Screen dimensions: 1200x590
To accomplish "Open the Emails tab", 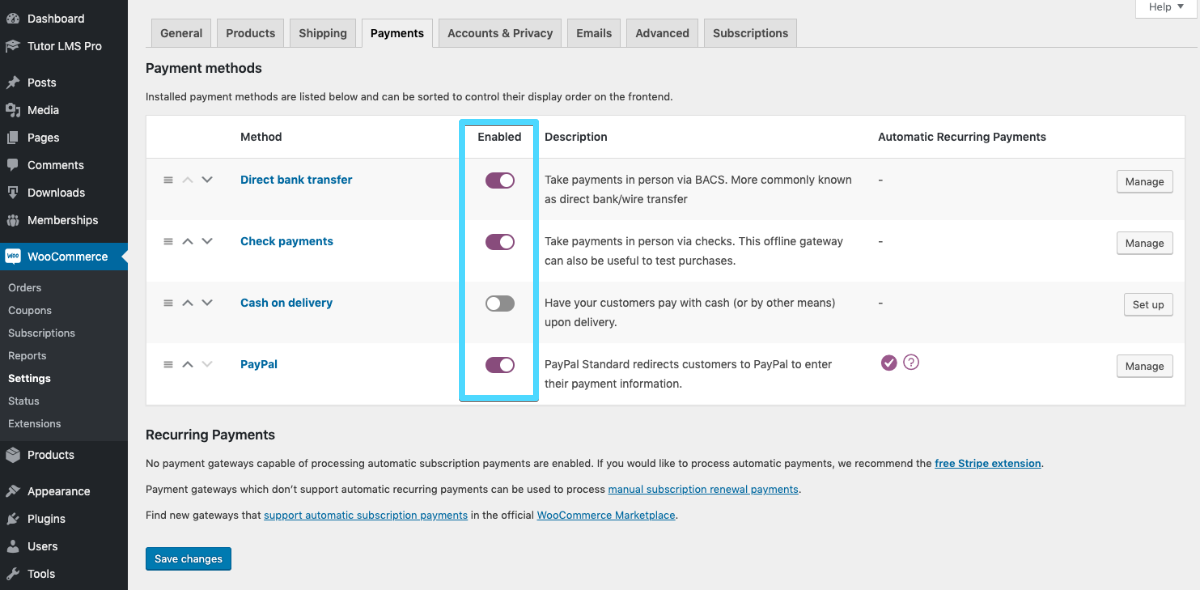I will point(594,33).
